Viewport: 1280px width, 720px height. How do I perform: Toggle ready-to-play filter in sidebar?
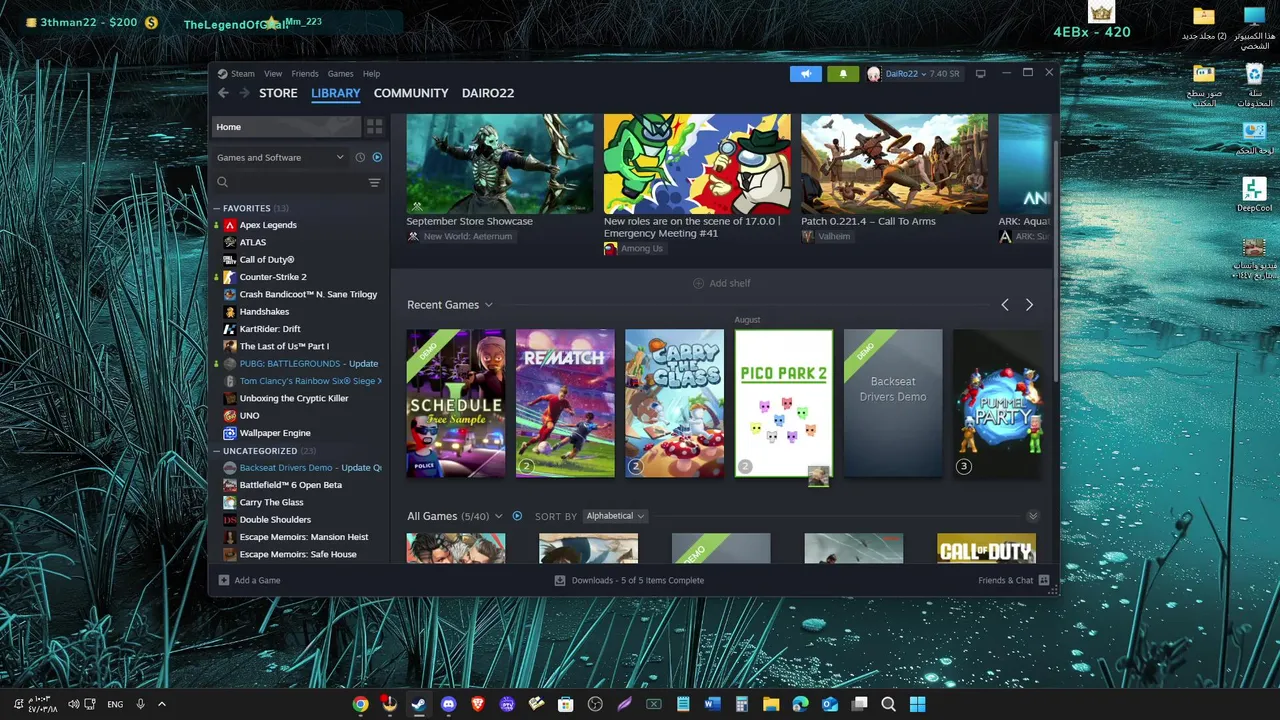[377, 157]
